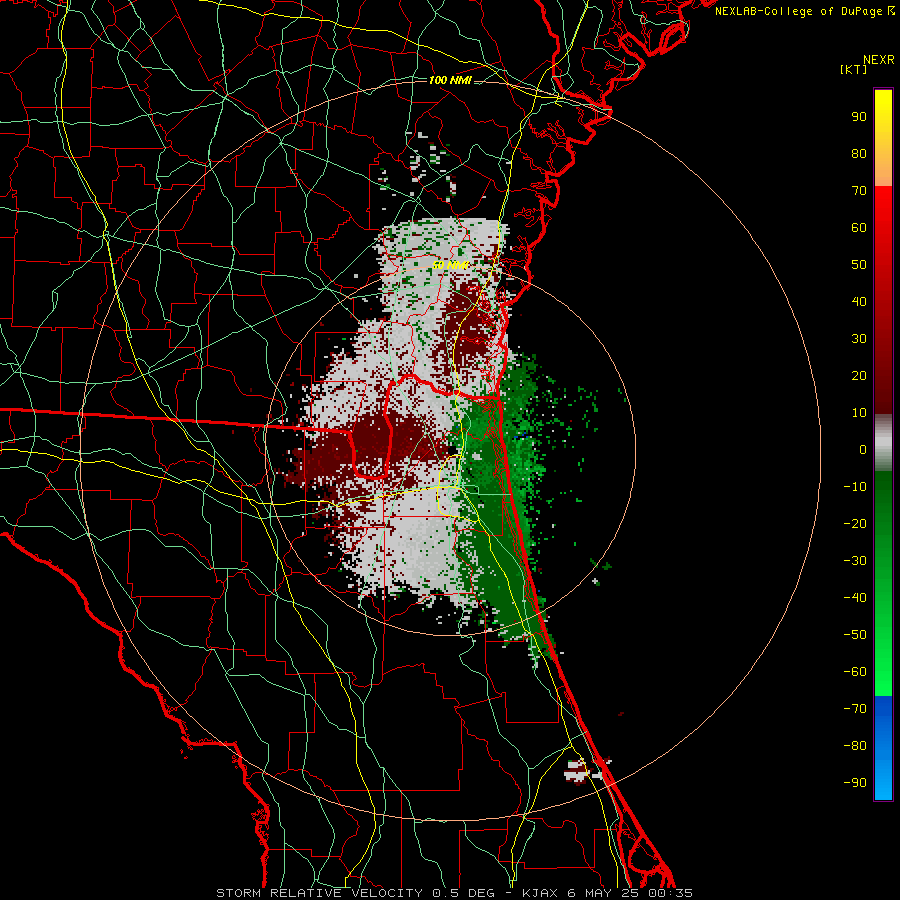Image resolution: width=900 pixels, height=900 pixels.
Task: Select the -50 knots legend value
Action: 855,635
